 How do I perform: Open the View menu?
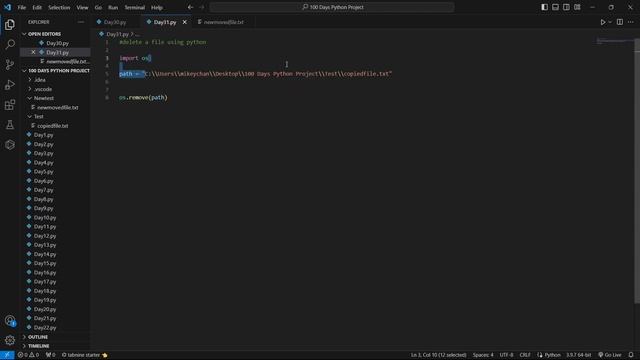click(82, 7)
